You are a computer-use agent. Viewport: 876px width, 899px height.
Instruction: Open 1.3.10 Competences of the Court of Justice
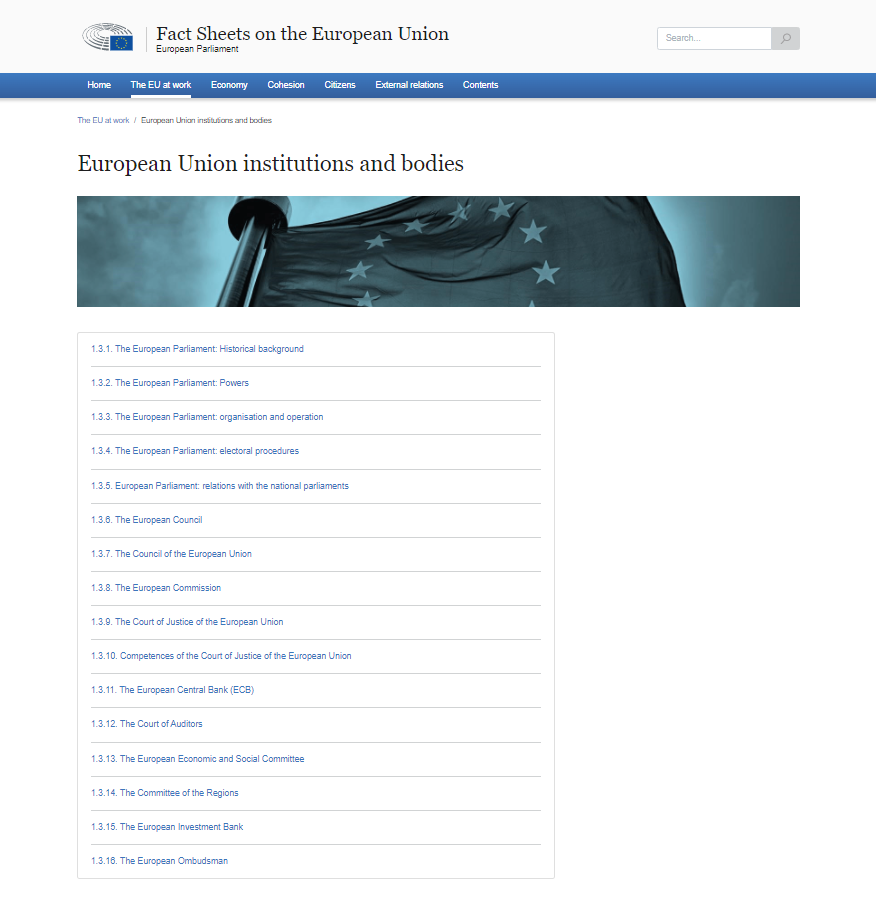(221, 655)
